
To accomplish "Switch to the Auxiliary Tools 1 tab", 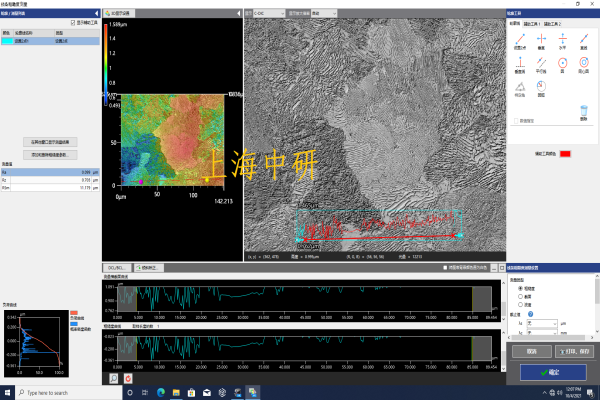I will [533, 23].
